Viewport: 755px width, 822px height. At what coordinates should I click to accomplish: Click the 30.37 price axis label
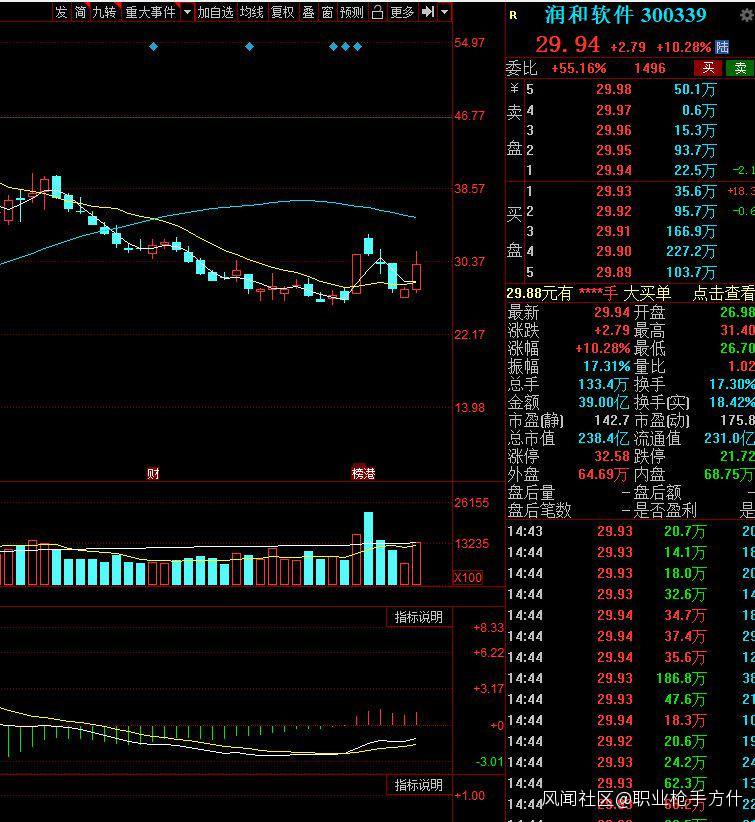pyautogui.click(x=469, y=262)
